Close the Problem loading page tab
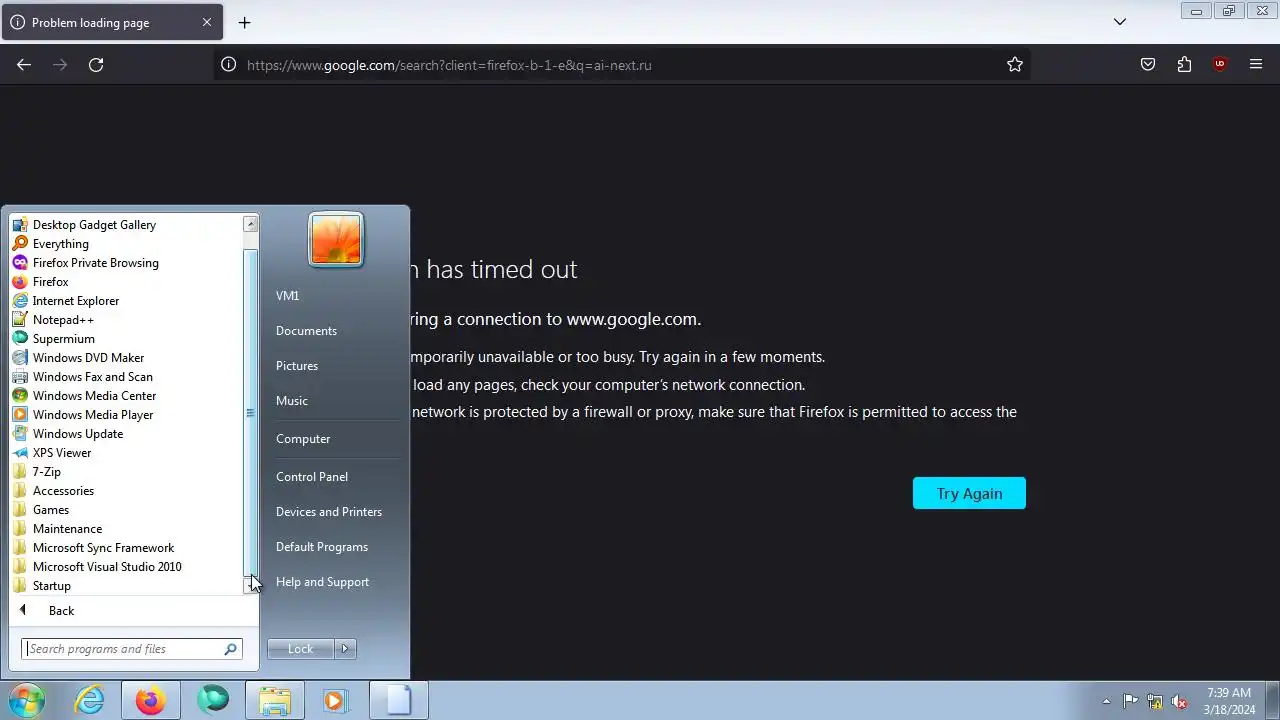 [x=207, y=22]
